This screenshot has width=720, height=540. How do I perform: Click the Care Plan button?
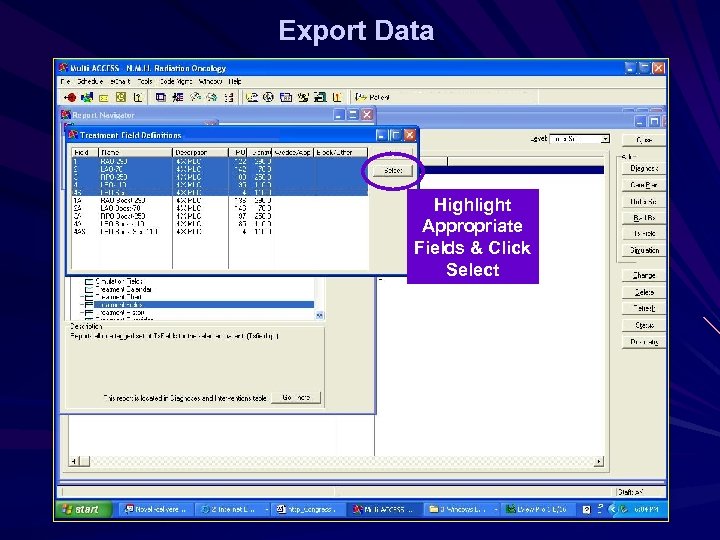coord(644,185)
